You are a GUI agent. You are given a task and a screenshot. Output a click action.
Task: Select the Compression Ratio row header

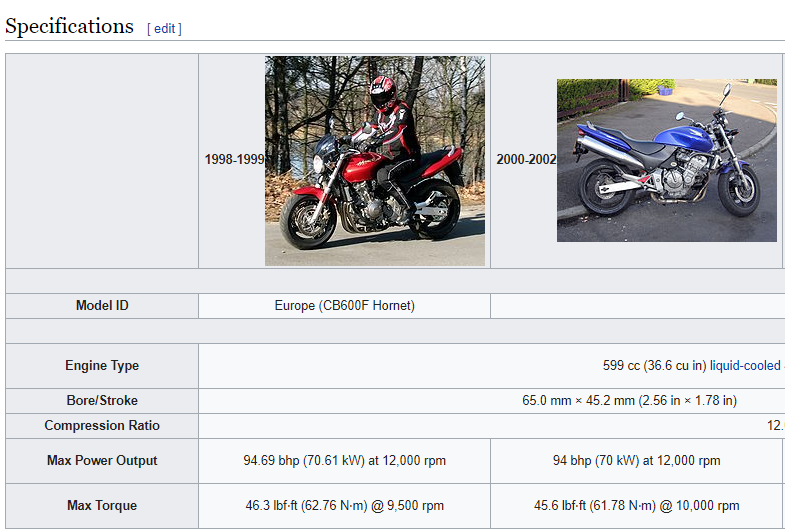tap(102, 426)
